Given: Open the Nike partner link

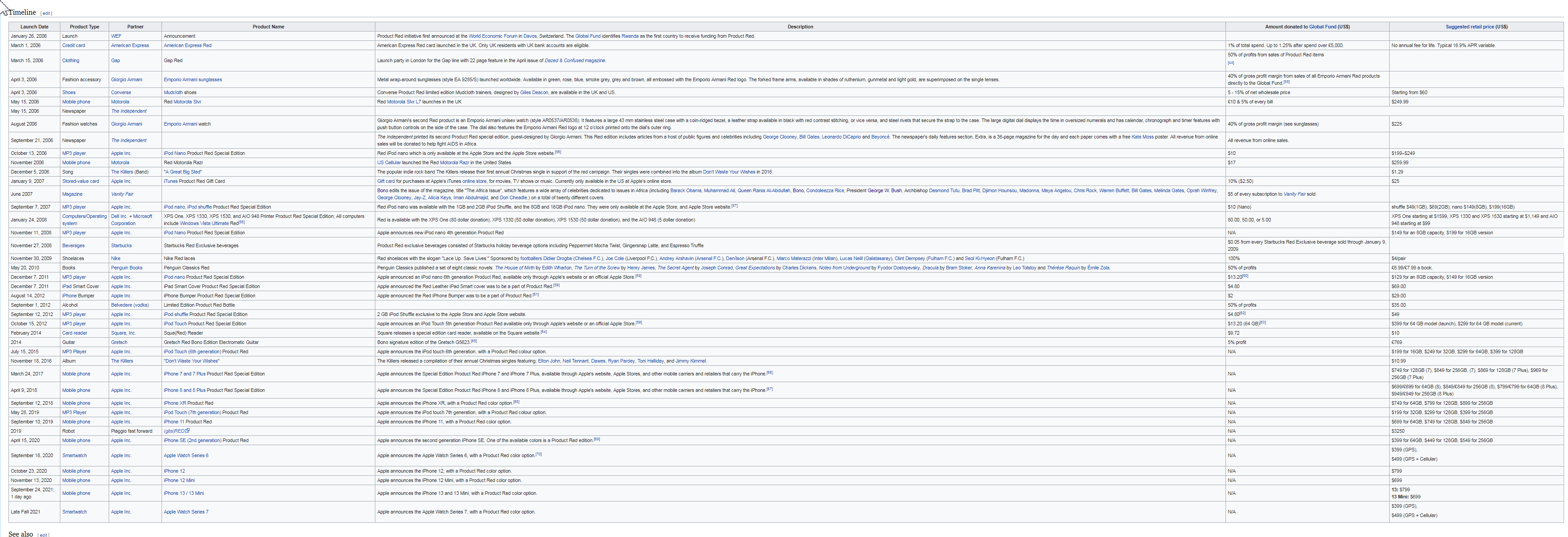Looking at the screenshot, I should pyautogui.click(x=116, y=258).
